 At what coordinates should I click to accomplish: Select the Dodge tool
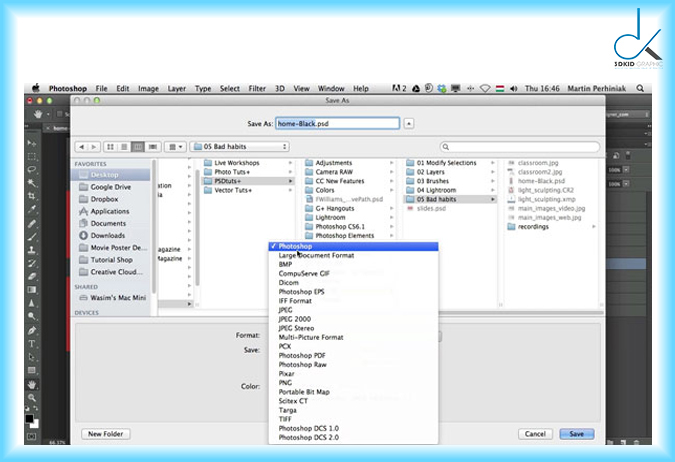[31, 316]
